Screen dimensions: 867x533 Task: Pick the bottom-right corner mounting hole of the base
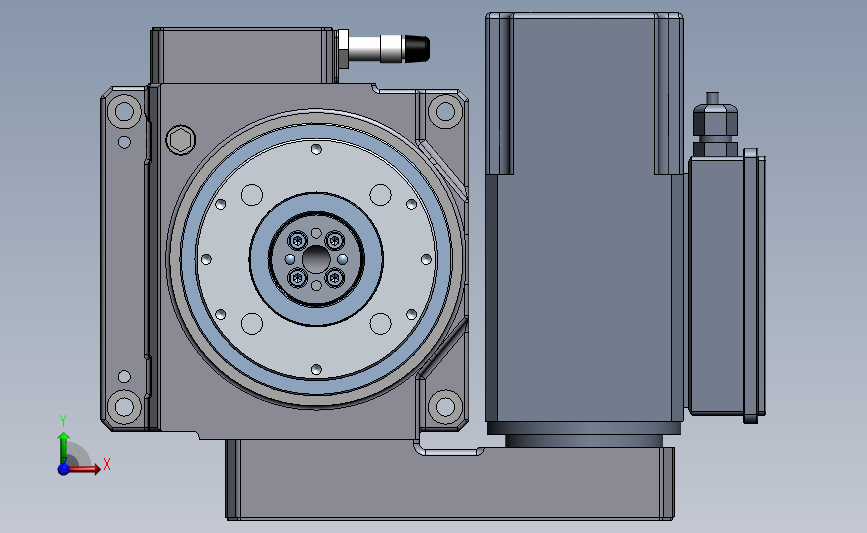tap(446, 407)
